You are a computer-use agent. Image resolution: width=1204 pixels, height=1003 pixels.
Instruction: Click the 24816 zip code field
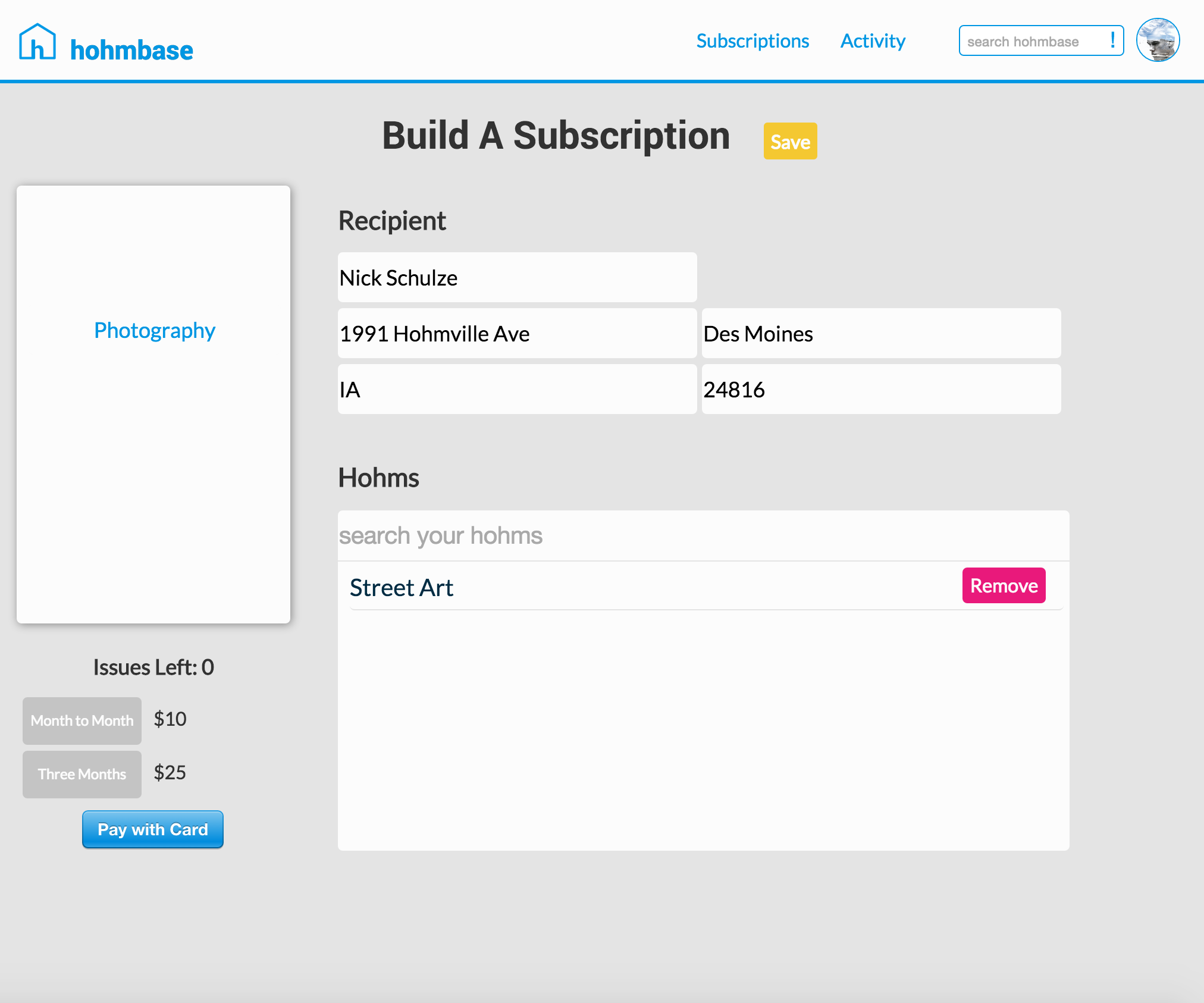click(881, 390)
